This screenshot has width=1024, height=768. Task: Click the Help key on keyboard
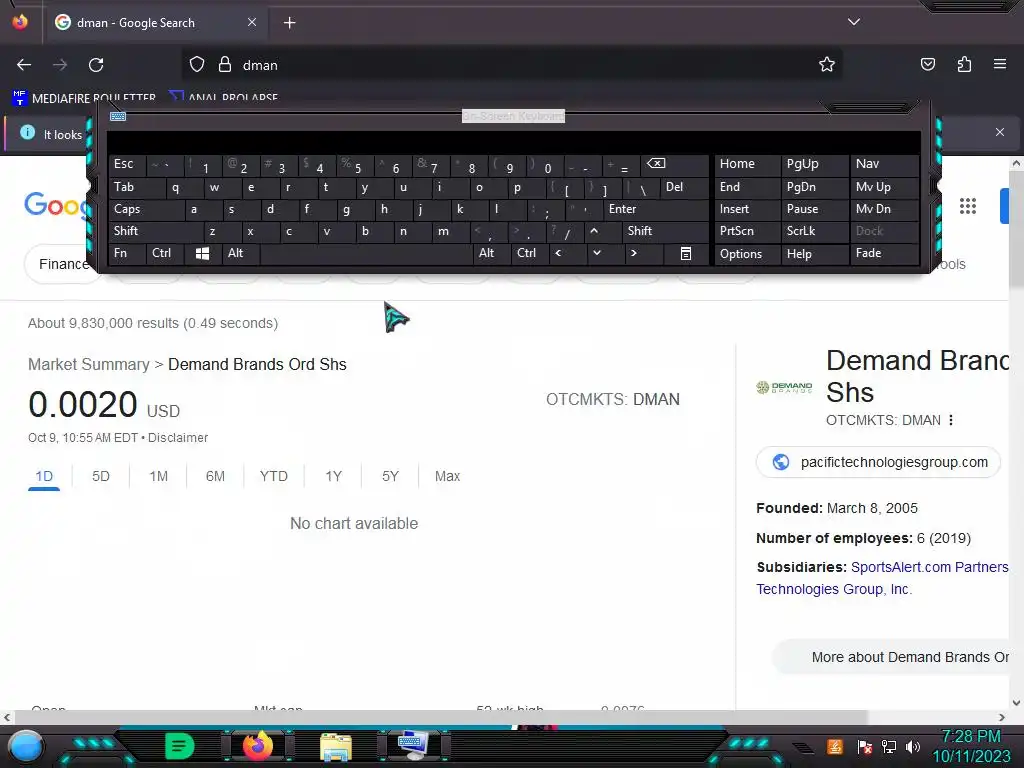click(x=814, y=253)
